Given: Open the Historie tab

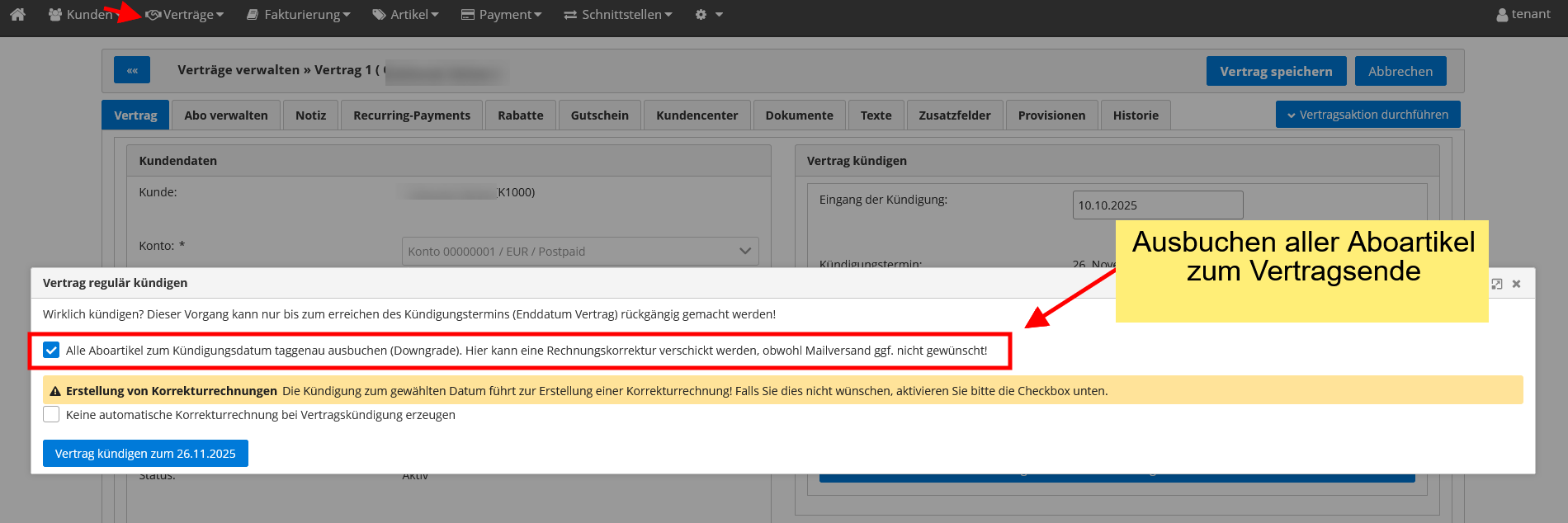Looking at the screenshot, I should click(x=1135, y=115).
